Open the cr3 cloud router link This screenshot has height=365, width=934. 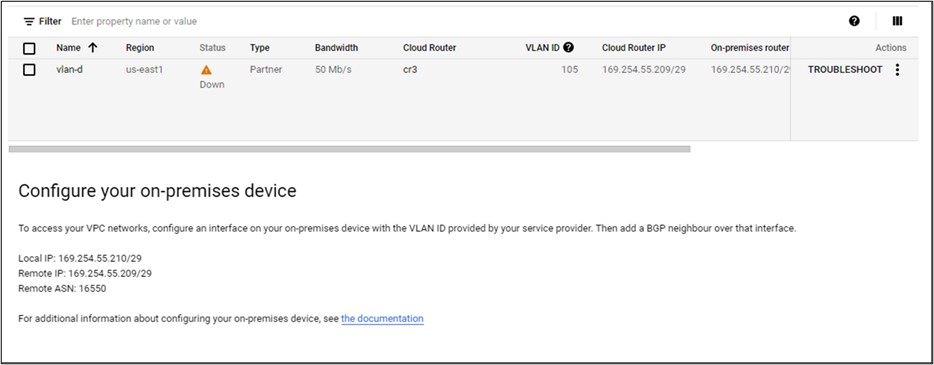410,70
